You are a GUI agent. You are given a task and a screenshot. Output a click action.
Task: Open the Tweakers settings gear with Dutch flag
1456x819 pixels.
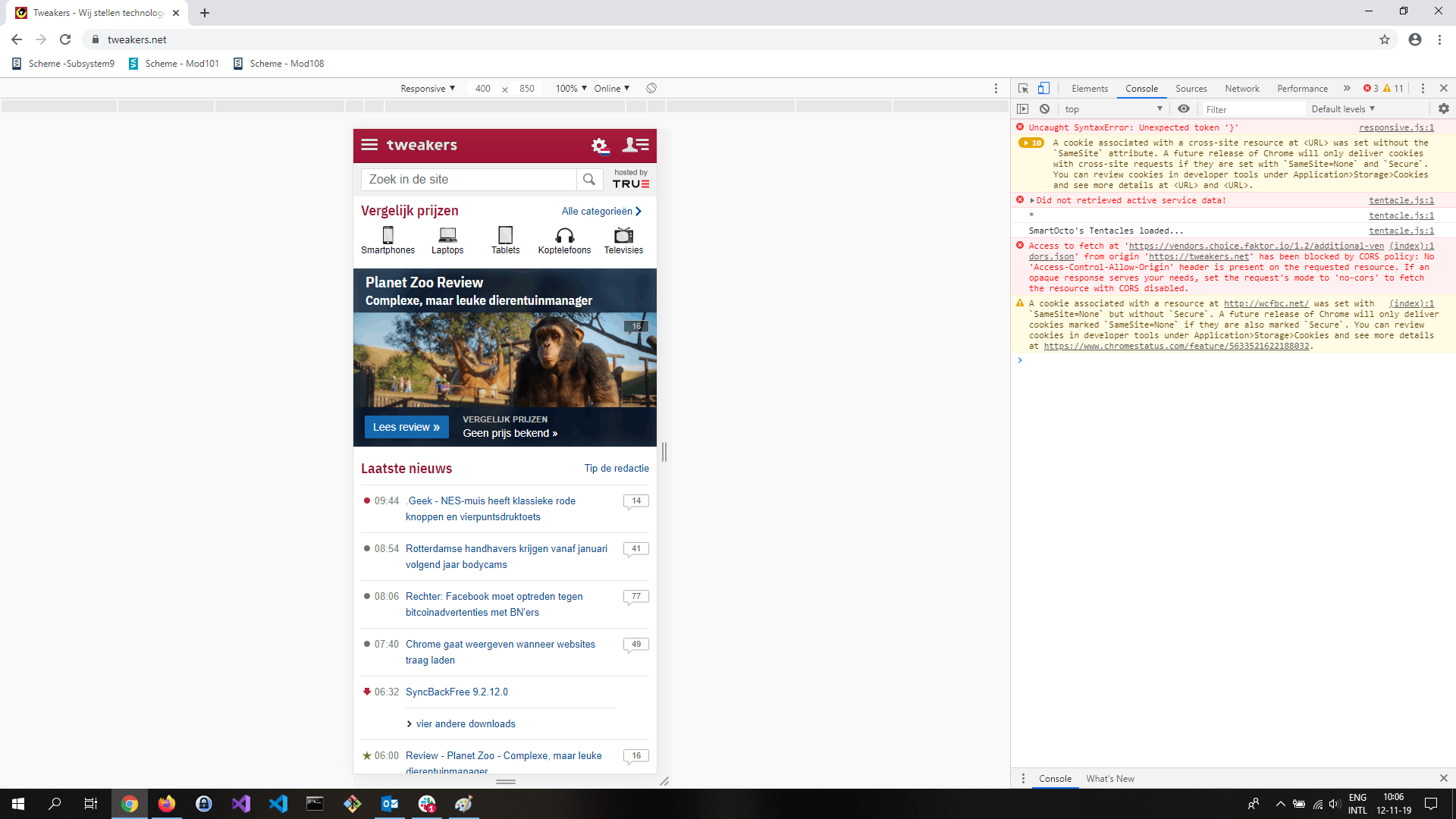(x=600, y=145)
